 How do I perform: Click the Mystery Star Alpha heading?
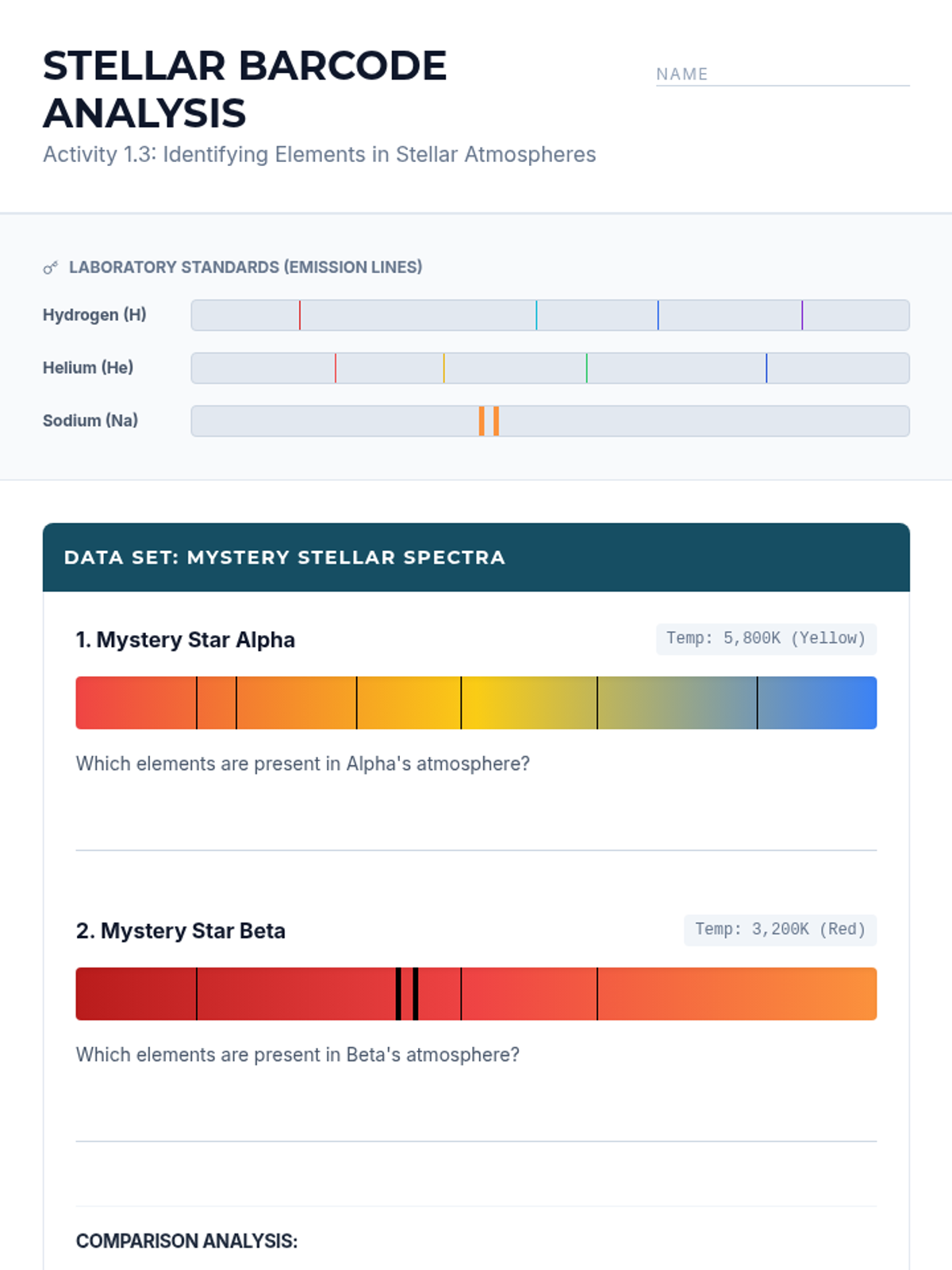pyautogui.click(x=186, y=640)
